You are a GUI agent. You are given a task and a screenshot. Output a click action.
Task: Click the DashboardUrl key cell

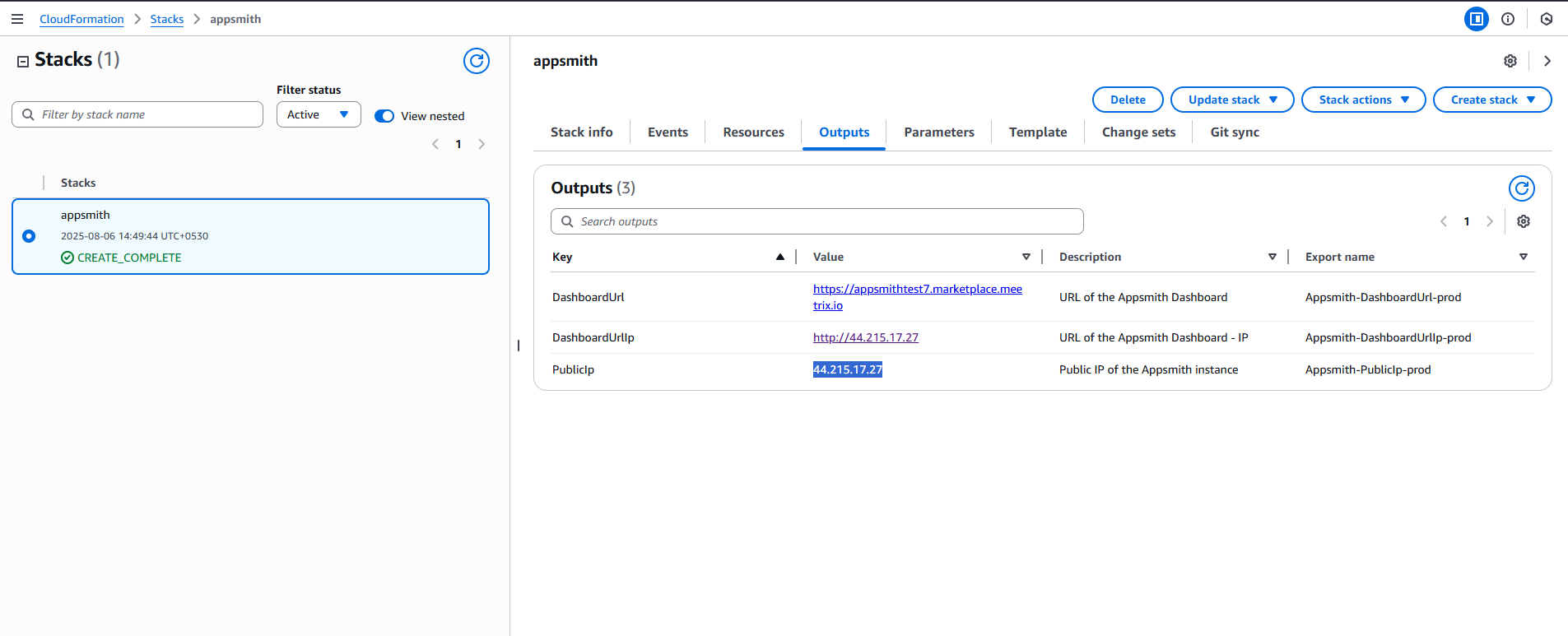tap(589, 297)
